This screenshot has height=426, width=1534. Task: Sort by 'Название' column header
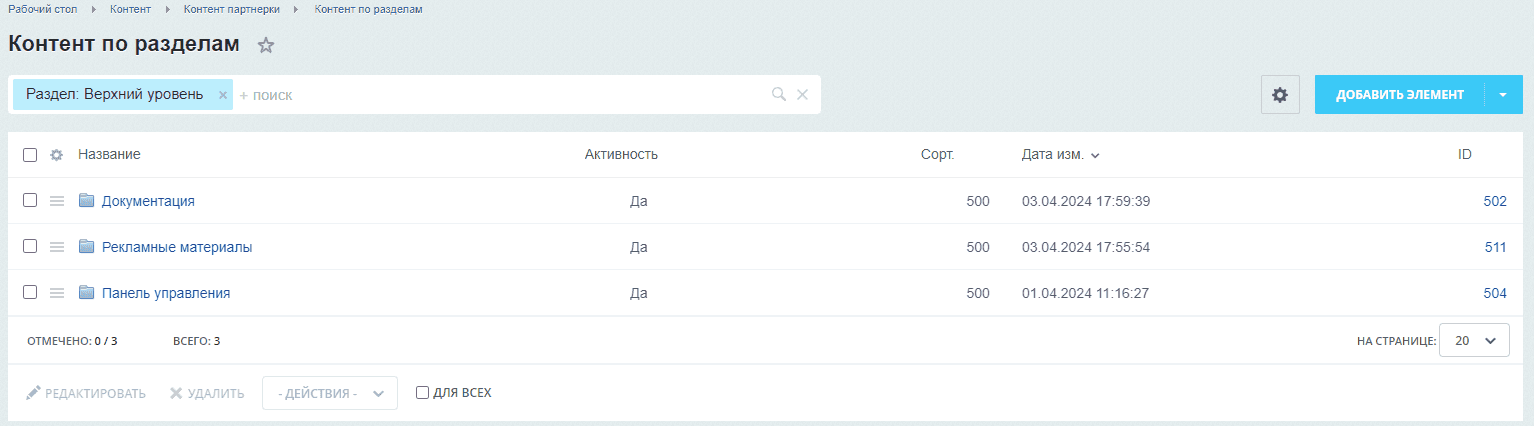point(109,154)
